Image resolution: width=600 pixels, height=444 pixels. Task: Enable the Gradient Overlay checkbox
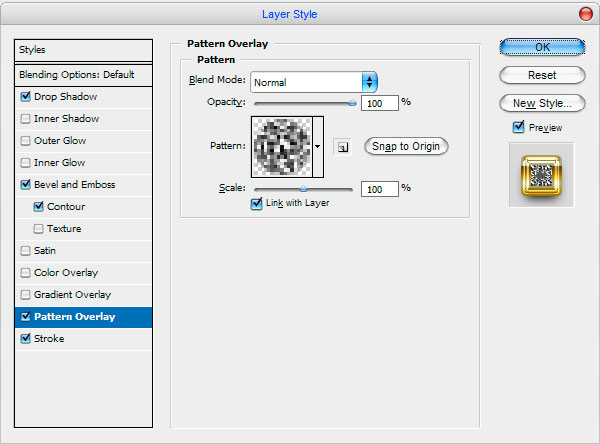tap(26, 295)
